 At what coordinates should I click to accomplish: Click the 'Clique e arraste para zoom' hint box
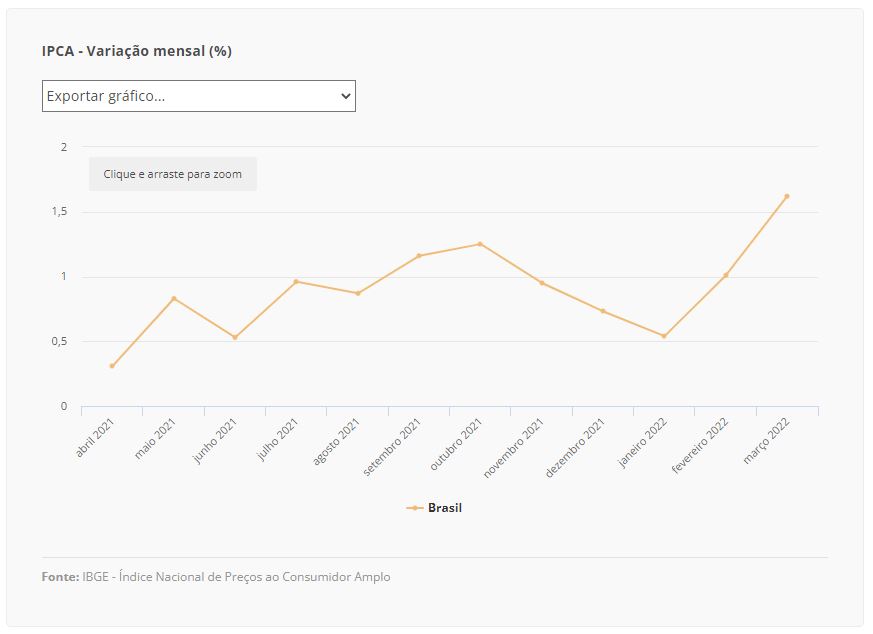pyautogui.click(x=173, y=174)
